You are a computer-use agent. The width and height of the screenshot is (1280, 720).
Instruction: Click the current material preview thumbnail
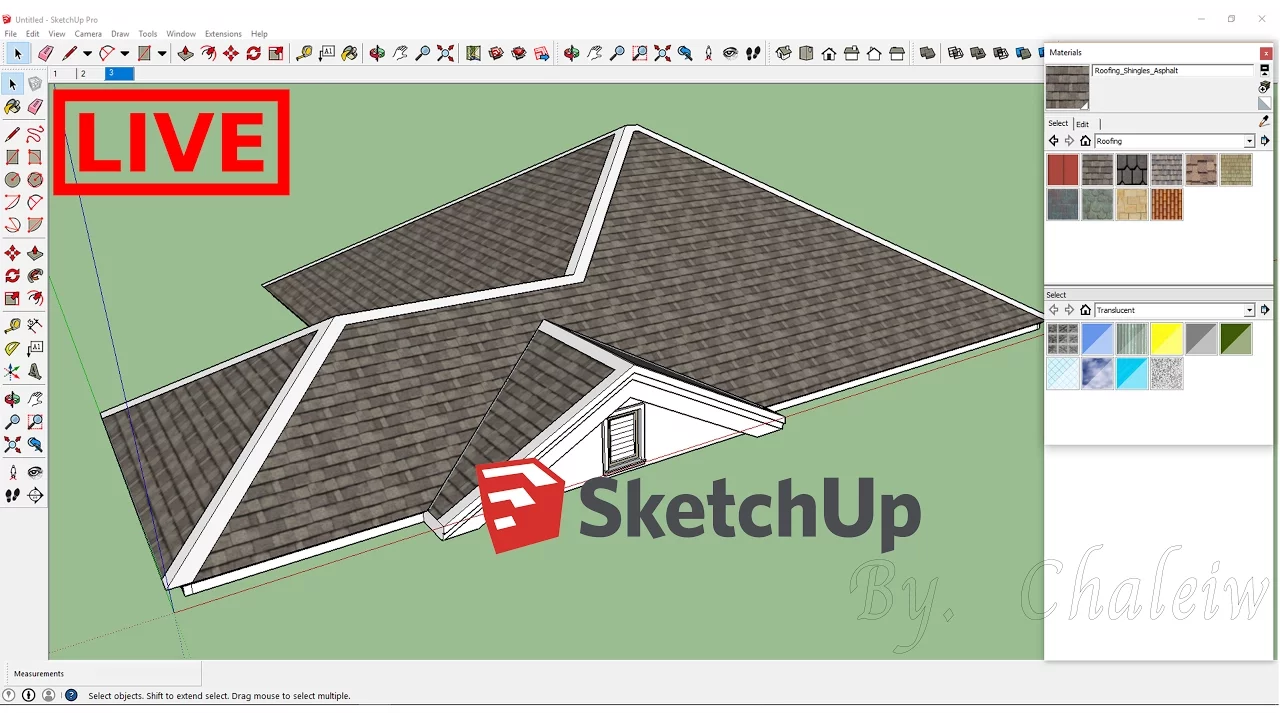point(1067,87)
